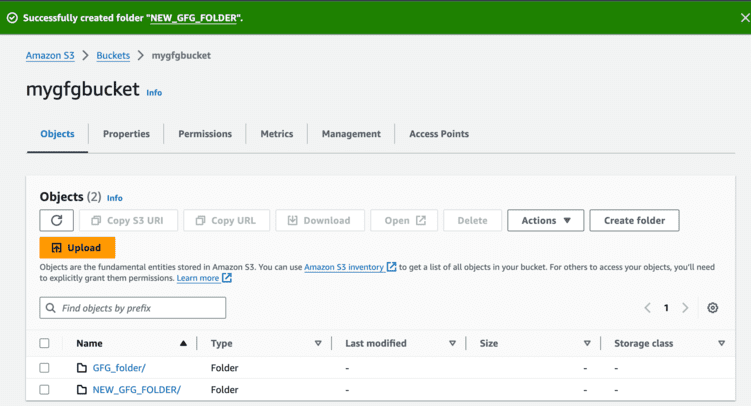
Task: Click the Download button
Action: point(320,220)
